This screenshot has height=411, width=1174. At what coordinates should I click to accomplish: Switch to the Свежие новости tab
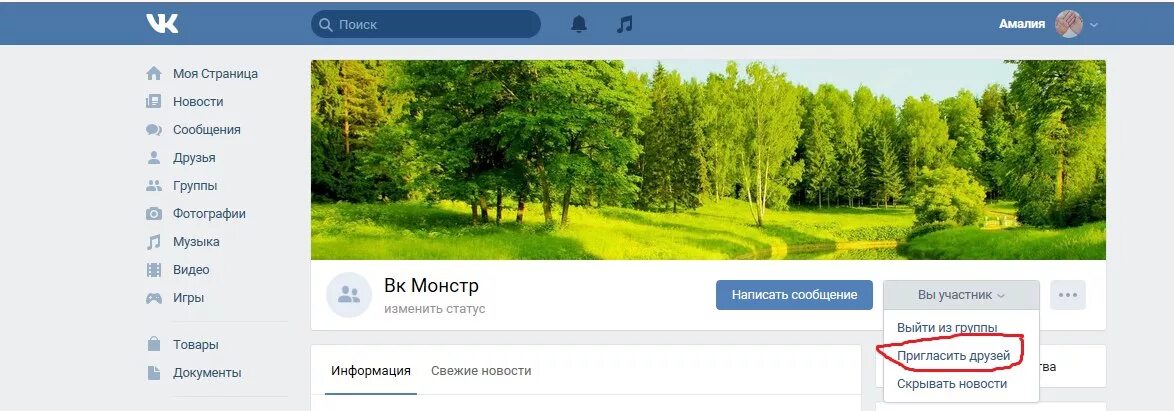click(481, 371)
